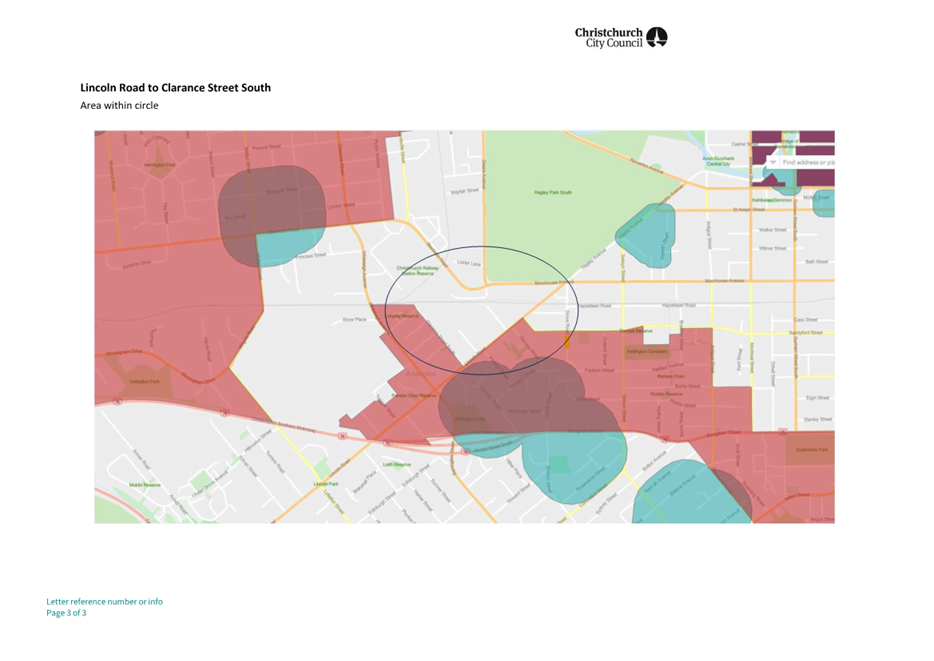Click the Find address or place field

(808, 162)
